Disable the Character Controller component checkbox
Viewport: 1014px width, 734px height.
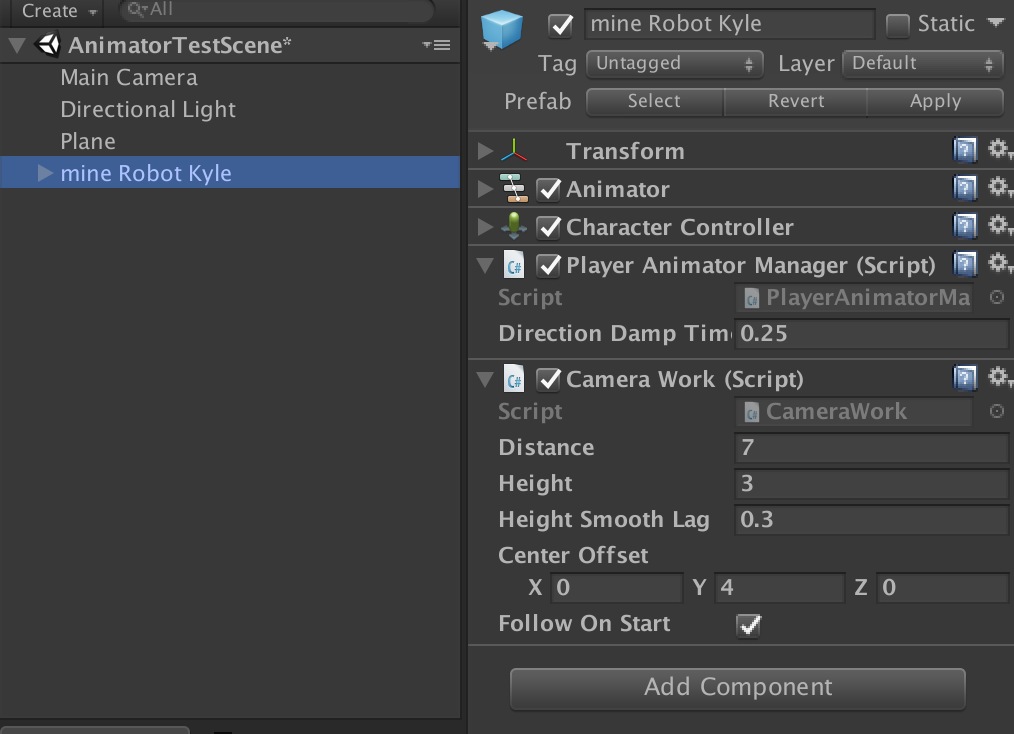click(x=548, y=228)
